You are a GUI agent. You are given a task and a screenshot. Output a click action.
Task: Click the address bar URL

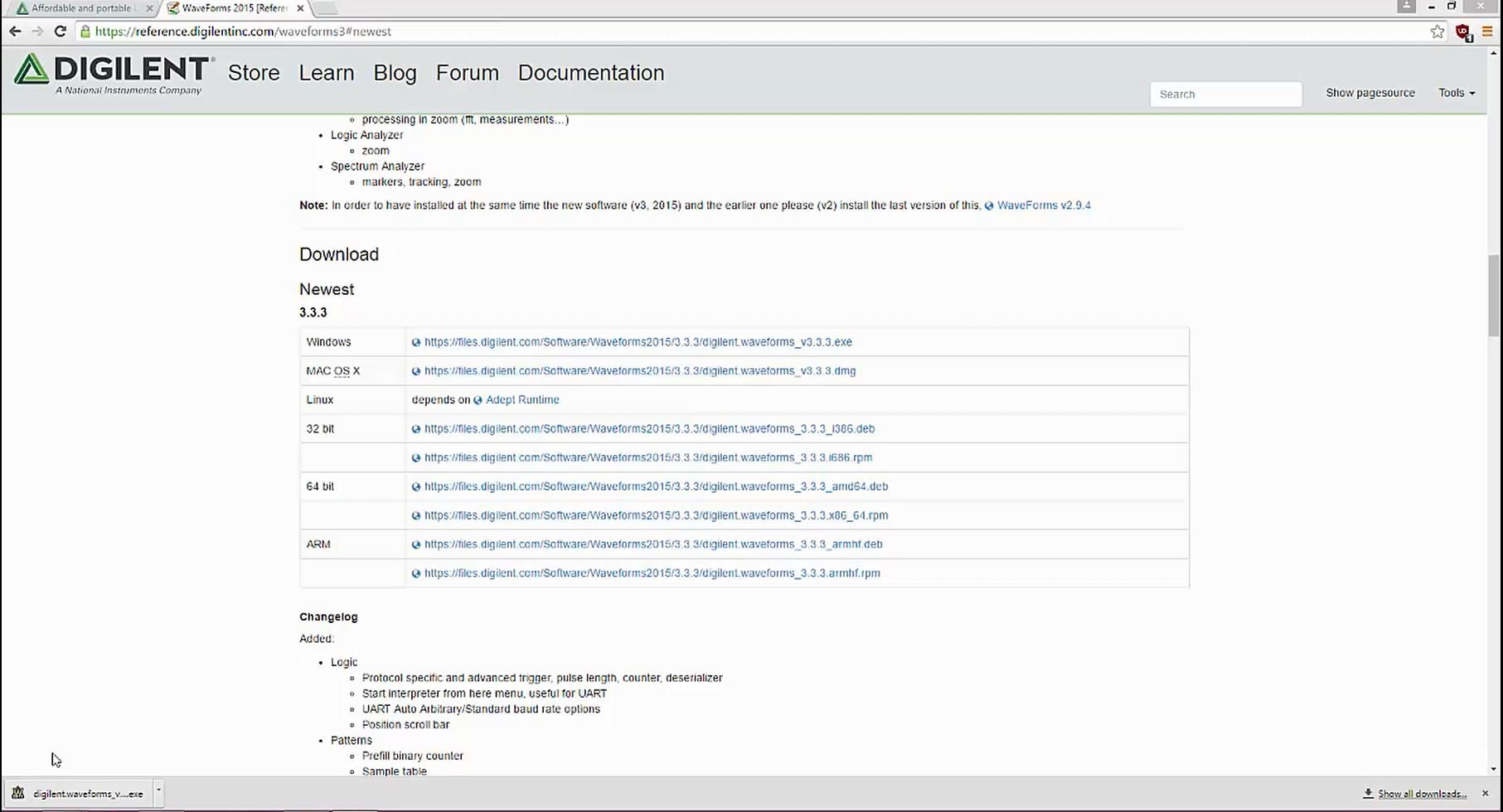243,31
